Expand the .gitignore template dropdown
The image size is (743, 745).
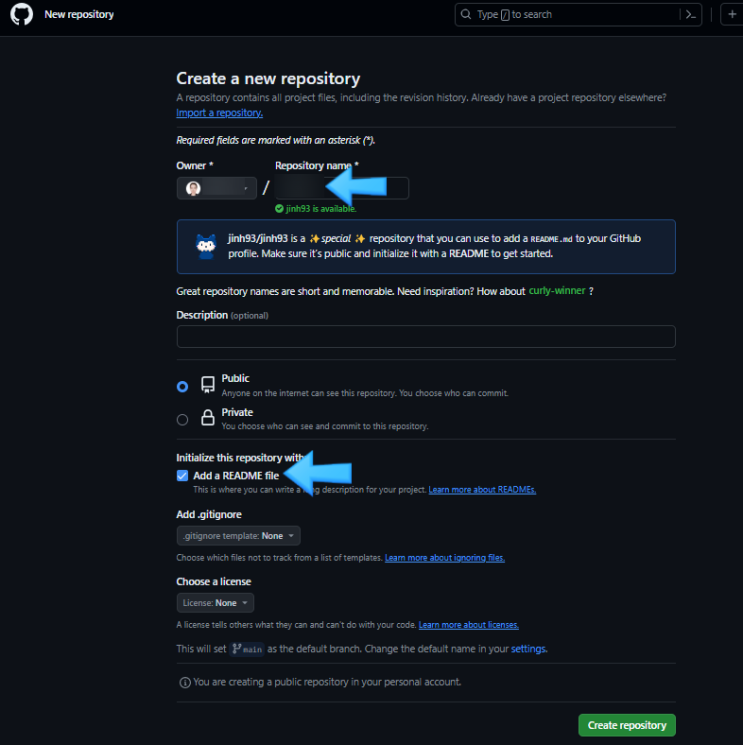coord(238,536)
